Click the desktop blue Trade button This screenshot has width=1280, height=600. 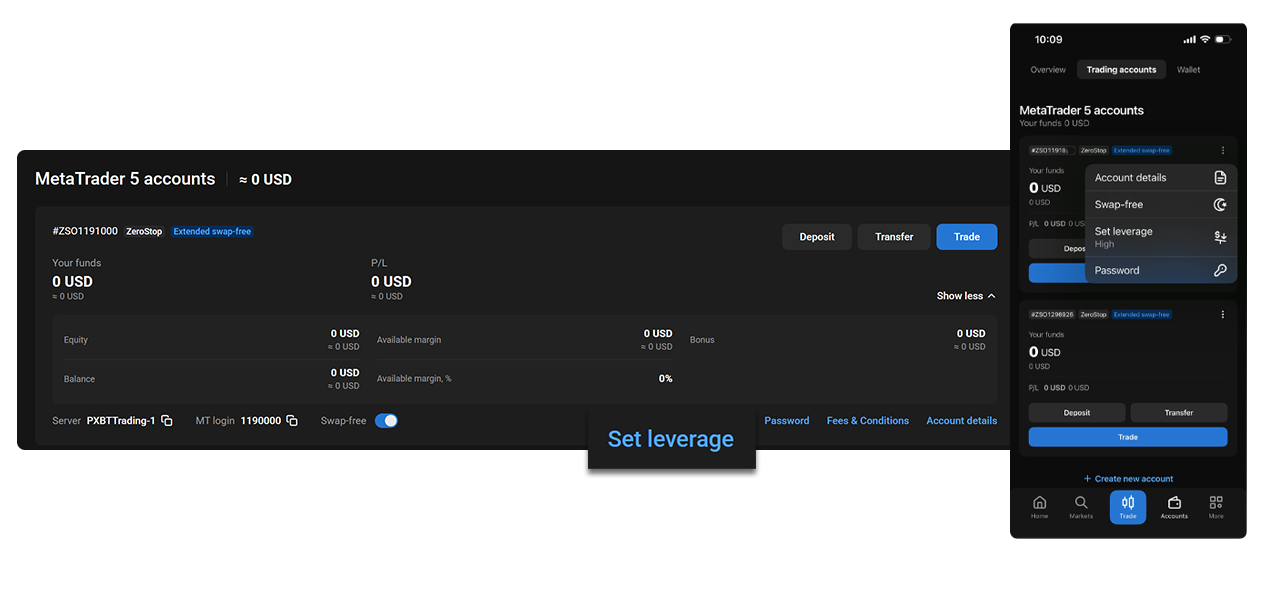(x=967, y=237)
